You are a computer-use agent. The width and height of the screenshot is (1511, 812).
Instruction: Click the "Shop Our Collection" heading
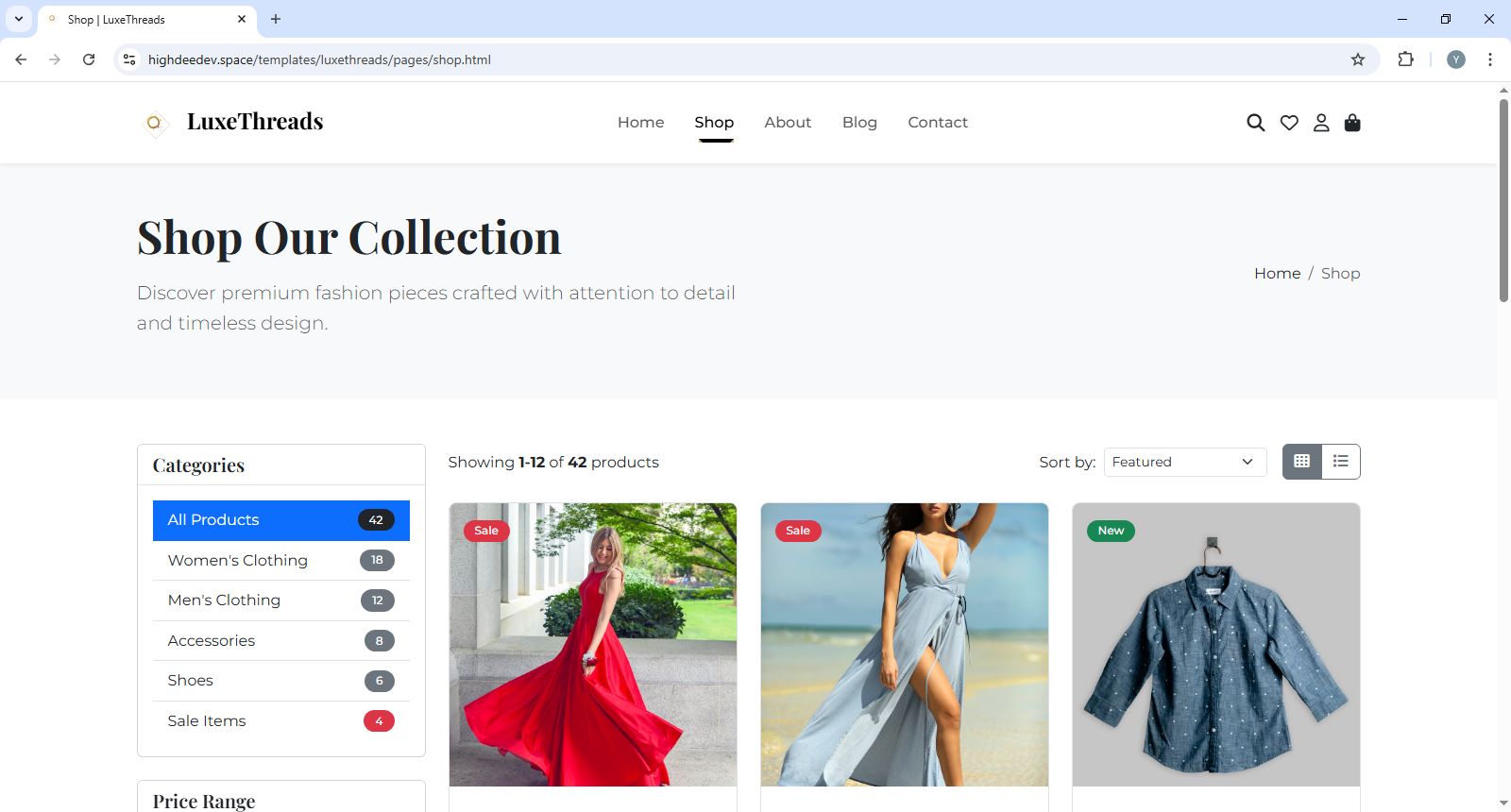point(349,237)
